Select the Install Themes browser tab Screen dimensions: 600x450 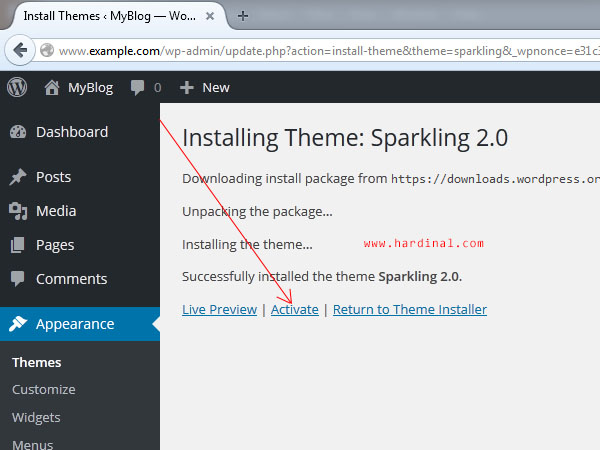(x=115, y=16)
